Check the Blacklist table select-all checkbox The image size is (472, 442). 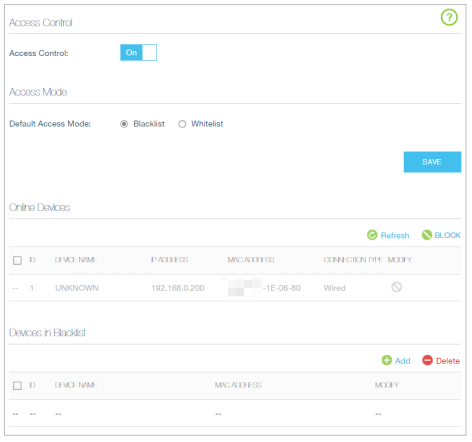click(x=17, y=386)
